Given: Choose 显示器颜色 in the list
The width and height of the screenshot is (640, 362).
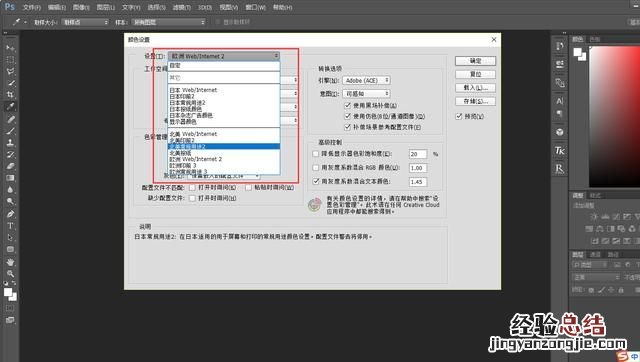Looking at the screenshot, I should coord(224,122).
